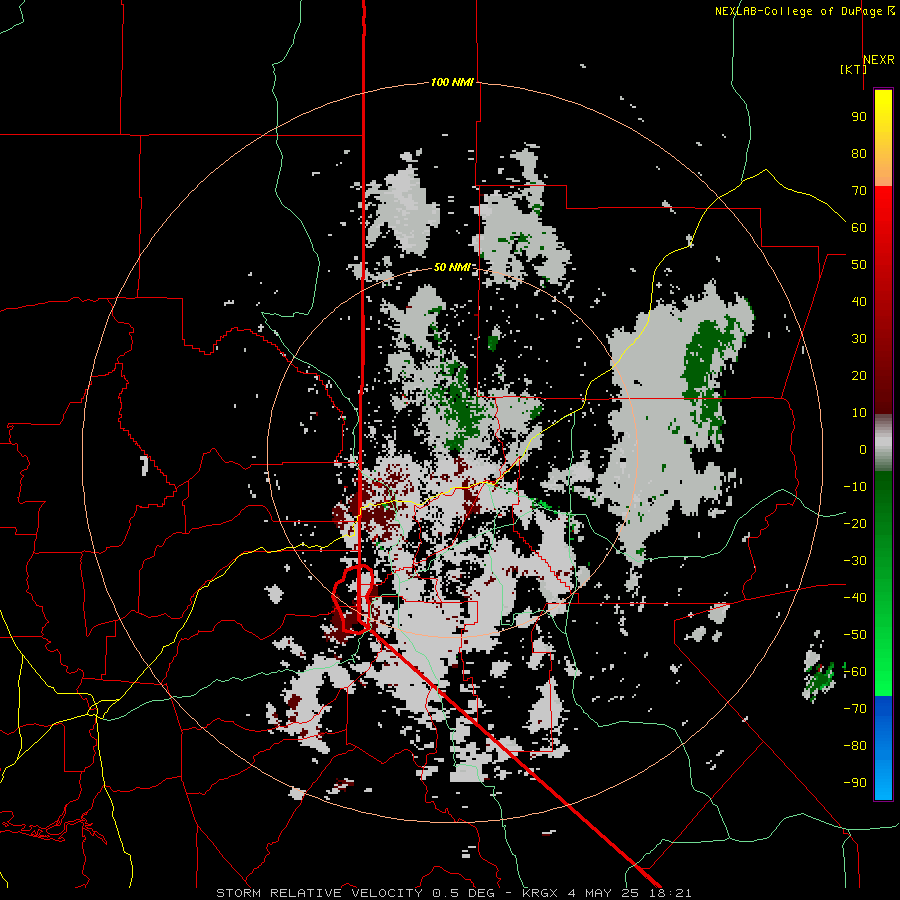The image size is (900, 900).
Task: Click the -50 value on the velocity scale
Action: 855,634
